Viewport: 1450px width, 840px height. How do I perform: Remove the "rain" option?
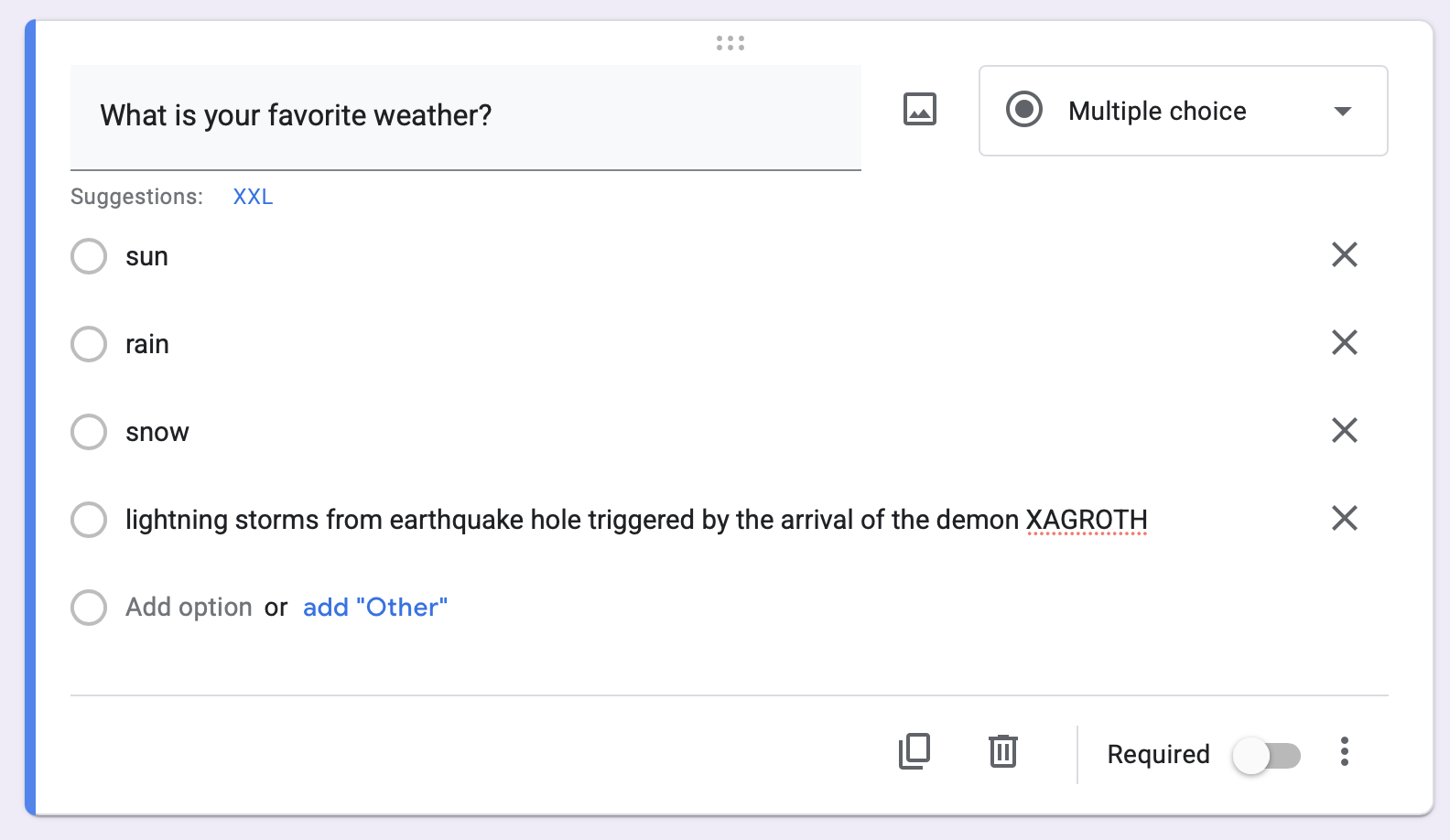1344,342
